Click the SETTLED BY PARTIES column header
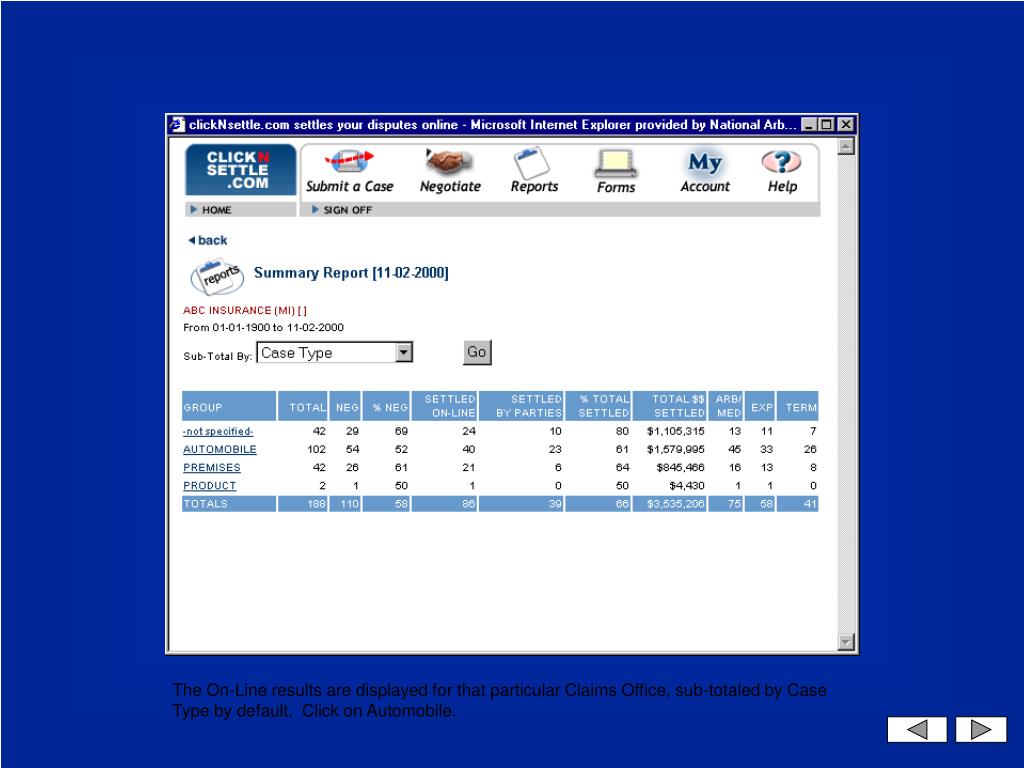1024x768 pixels. coord(521,406)
